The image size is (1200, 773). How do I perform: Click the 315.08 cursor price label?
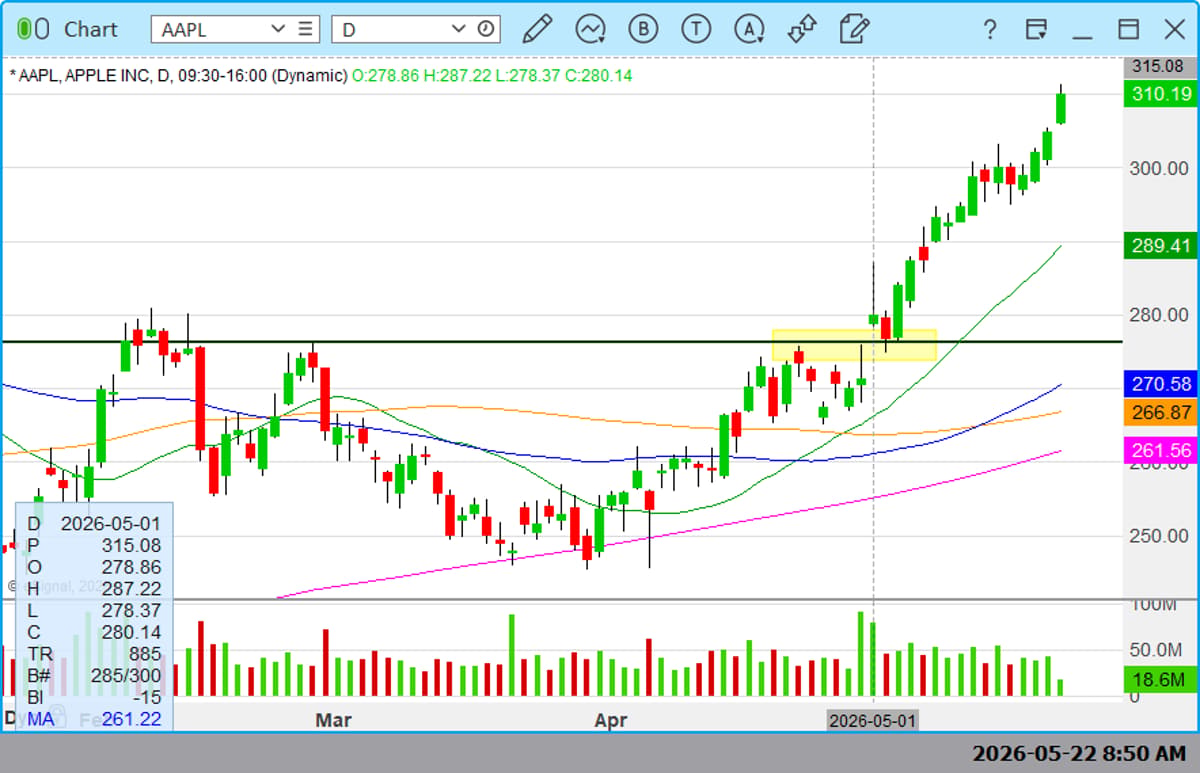pyautogui.click(x=1160, y=67)
